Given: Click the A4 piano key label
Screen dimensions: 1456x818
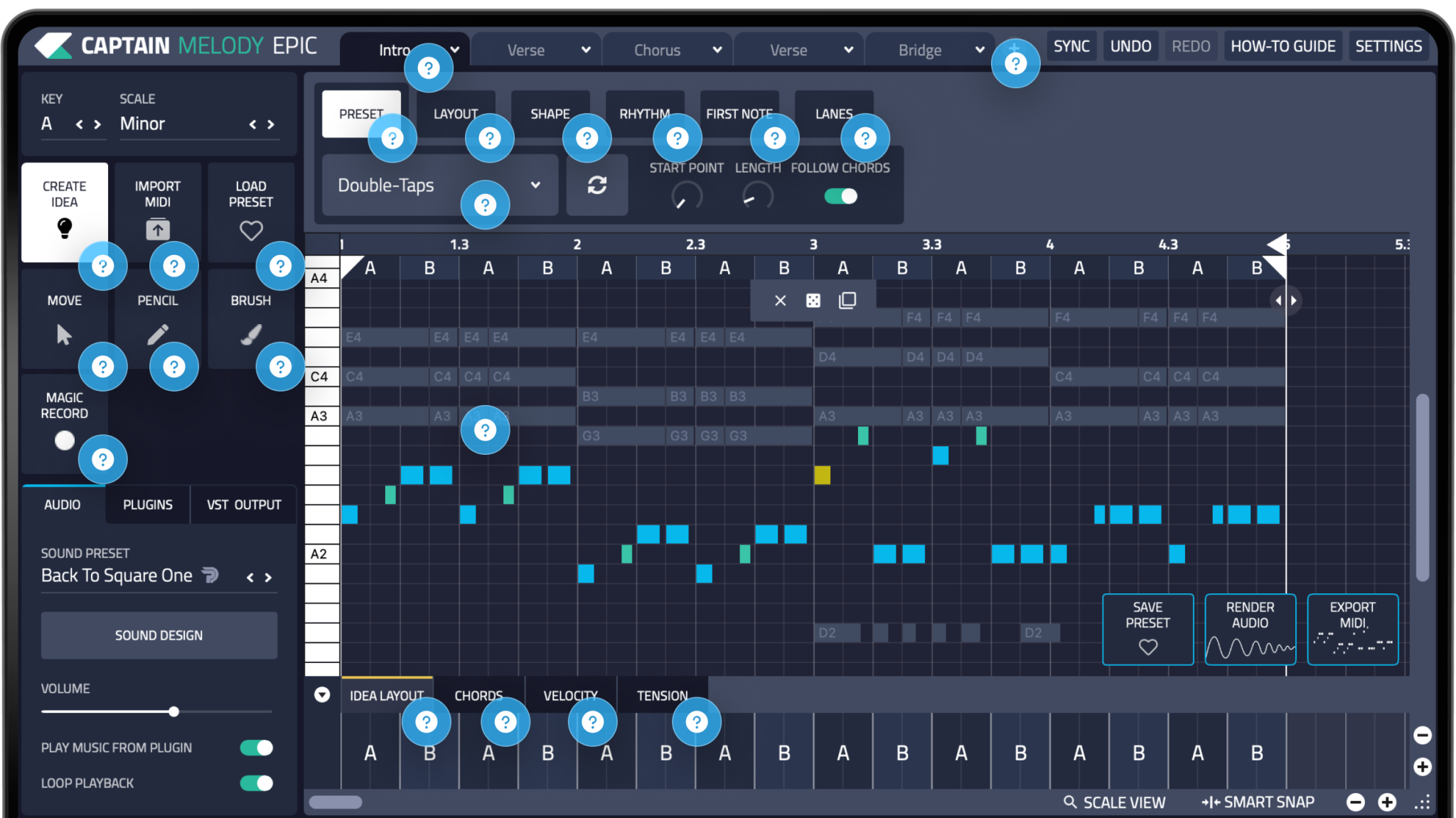Looking at the screenshot, I should pos(319,278).
